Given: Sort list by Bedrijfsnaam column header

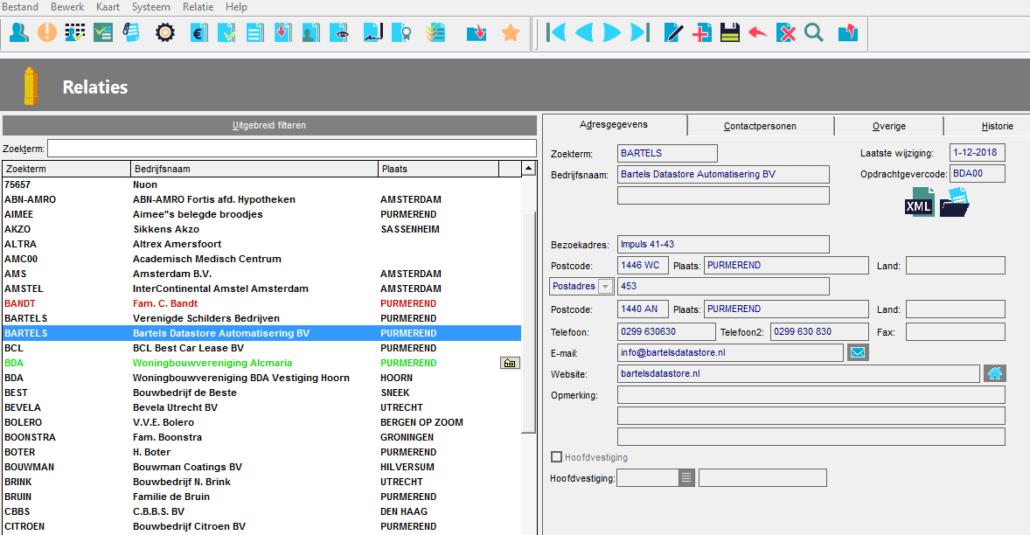Looking at the screenshot, I should tap(254, 169).
